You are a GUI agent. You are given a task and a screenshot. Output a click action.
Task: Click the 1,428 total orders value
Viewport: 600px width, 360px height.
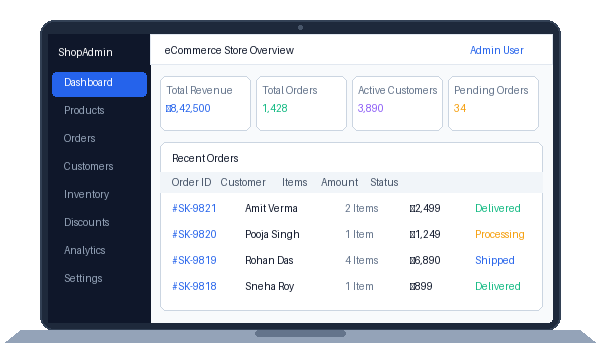(275, 108)
